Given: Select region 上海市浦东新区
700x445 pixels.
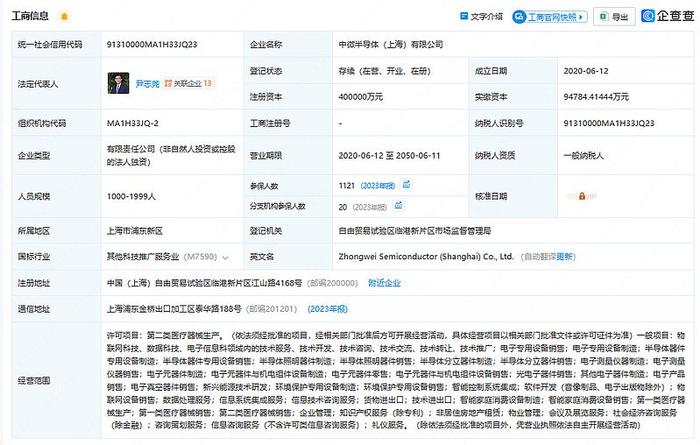Looking at the screenshot, I should coord(135,231).
